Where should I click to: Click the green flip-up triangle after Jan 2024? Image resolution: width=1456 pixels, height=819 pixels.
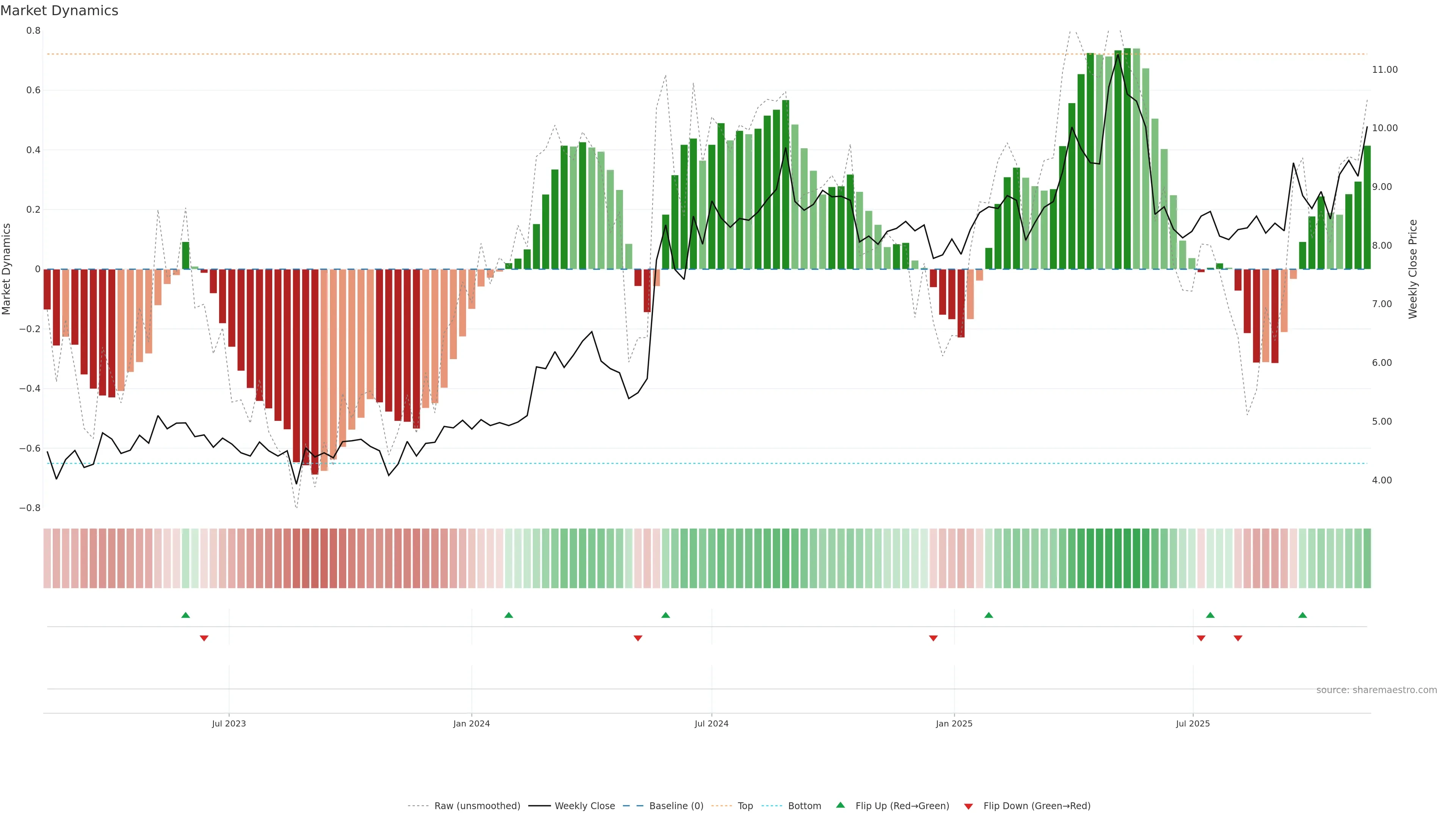pyautogui.click(x=509, y=615)
